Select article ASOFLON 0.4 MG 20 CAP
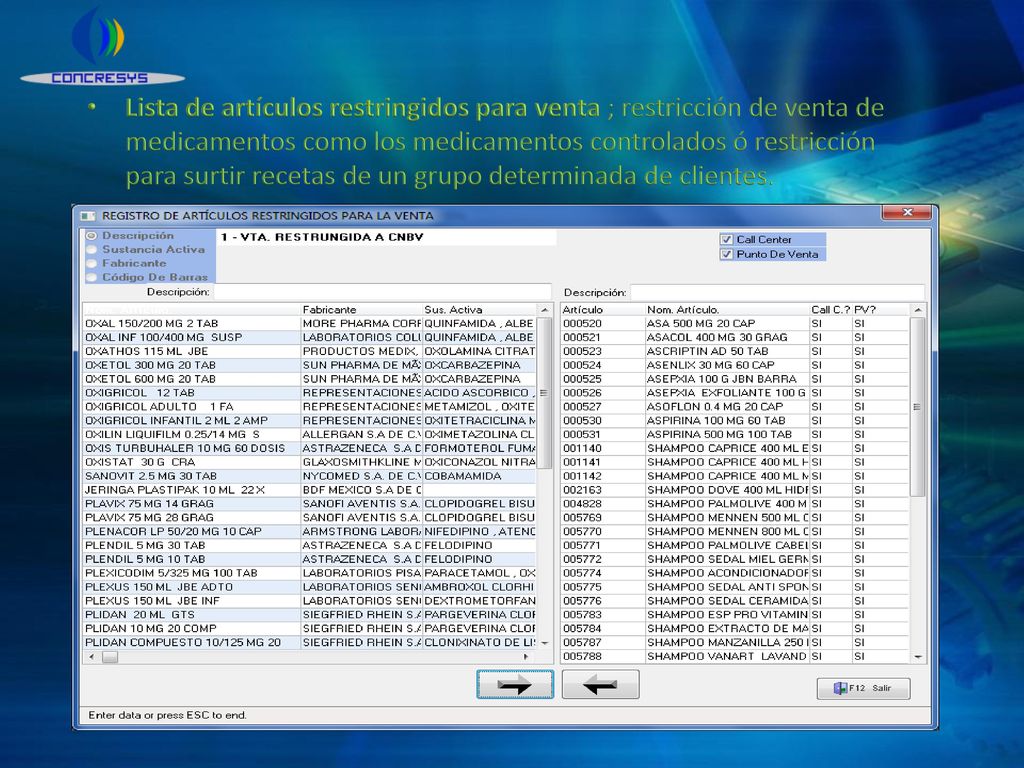Viewport: 1024px width, 768px height. coord(735,406)
